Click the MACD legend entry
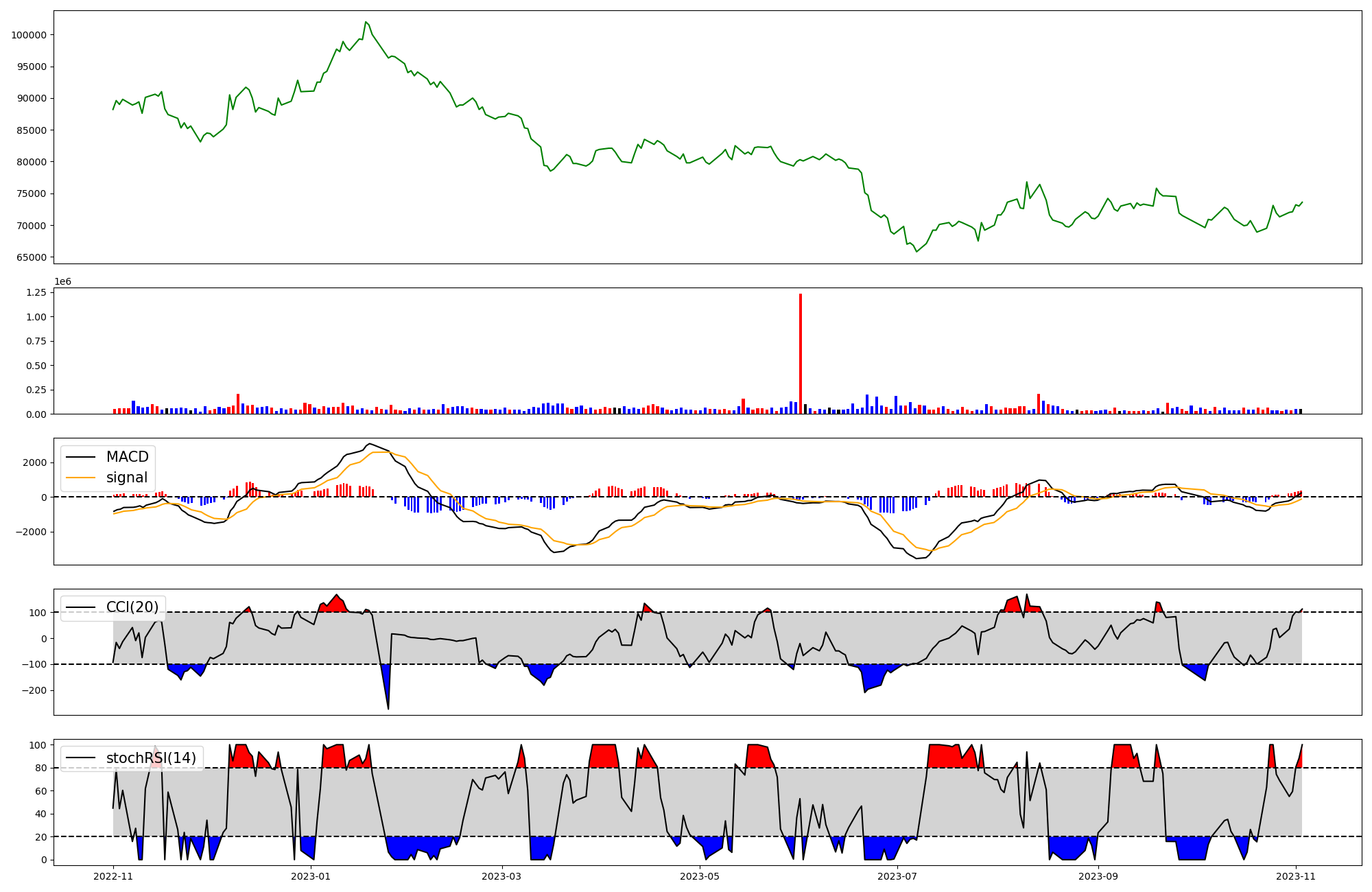Screen dimensions: 1372x892 pyautogui.click(x=127, y=457)
